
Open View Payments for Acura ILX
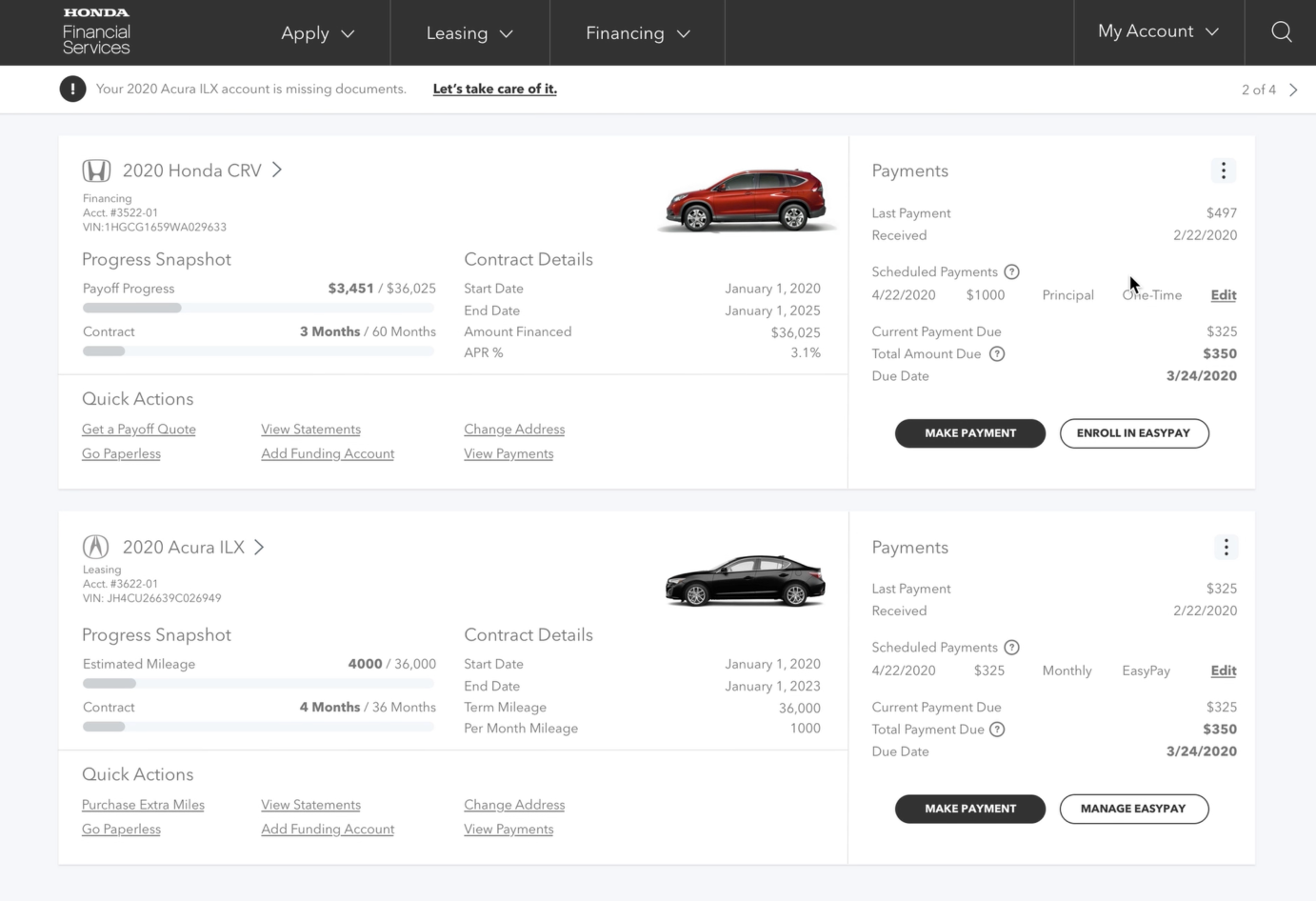click(508, 830)
